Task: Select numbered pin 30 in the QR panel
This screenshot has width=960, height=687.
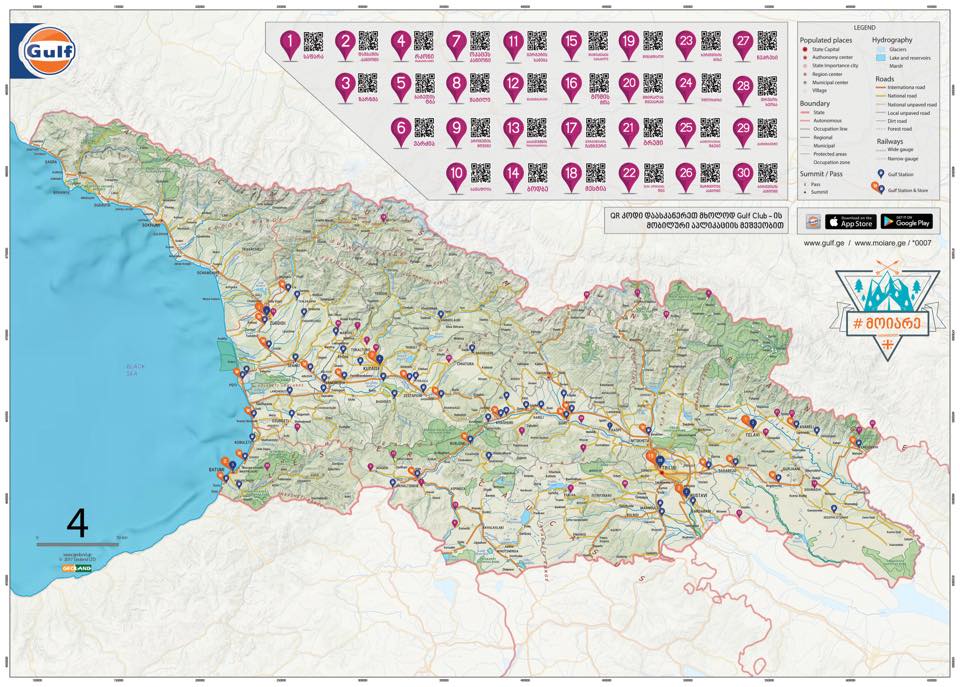Action: point(743,176)
